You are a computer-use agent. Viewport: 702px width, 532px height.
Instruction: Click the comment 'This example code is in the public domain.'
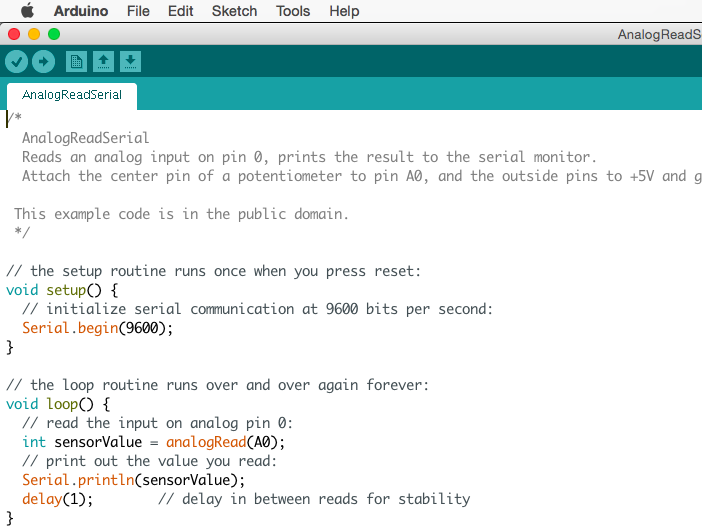coord(181,214)
